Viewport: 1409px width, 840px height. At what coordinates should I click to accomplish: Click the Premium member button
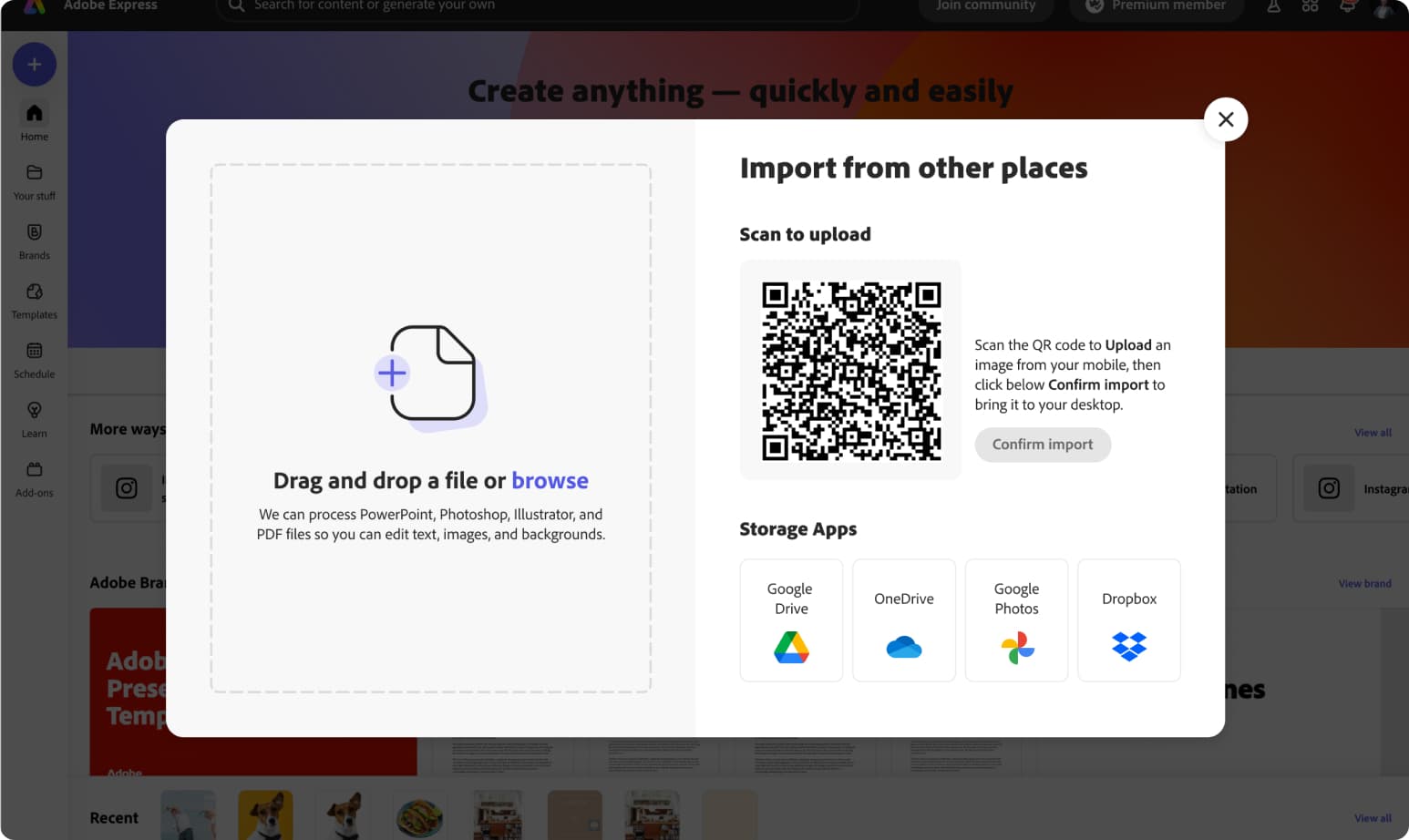click(1156, 6)
